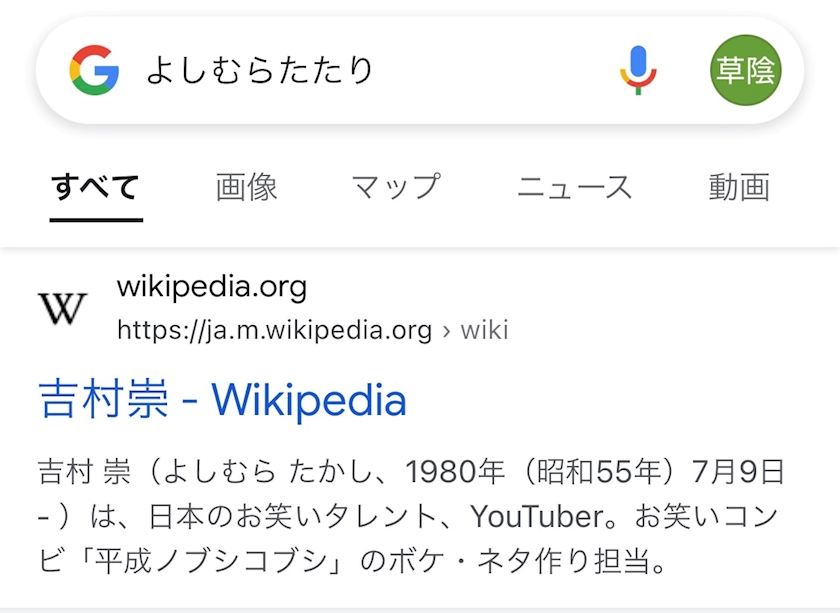Click the wikipedia.org site name
The image size is (840, 613).
(212, 288)
